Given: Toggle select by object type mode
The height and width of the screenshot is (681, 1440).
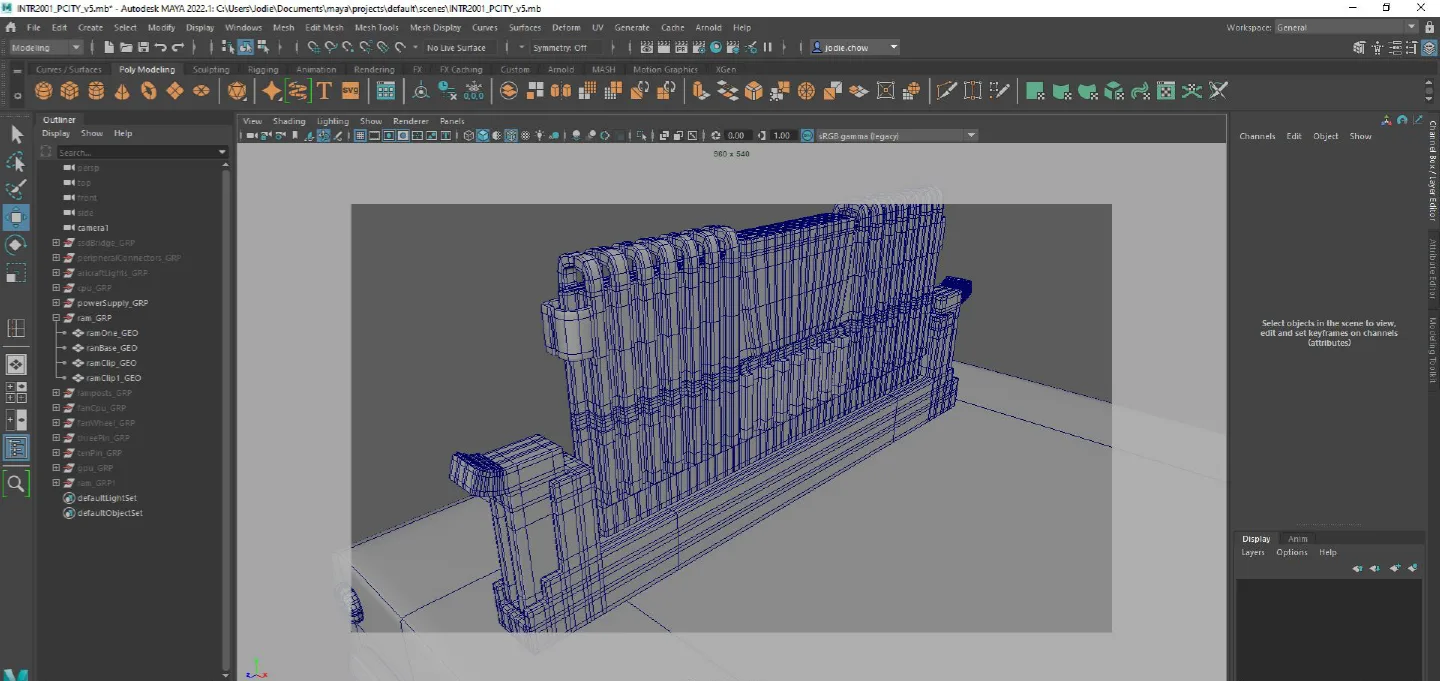Looking at the screenshot, I should 245,47.
